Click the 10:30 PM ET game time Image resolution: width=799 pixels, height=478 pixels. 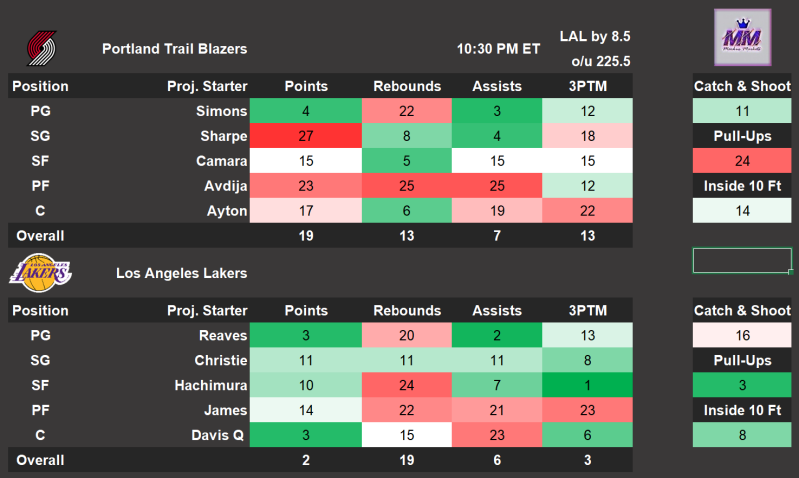(498, 48)
